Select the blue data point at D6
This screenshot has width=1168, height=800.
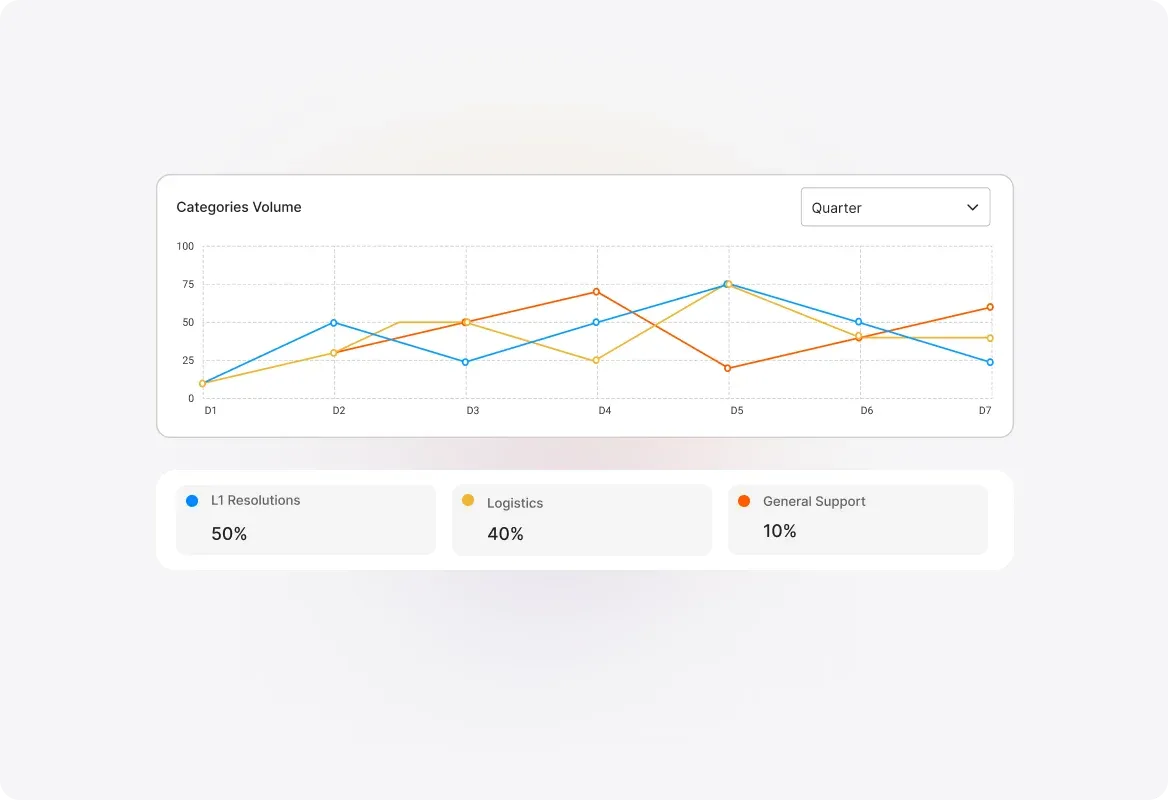point(859,322)
